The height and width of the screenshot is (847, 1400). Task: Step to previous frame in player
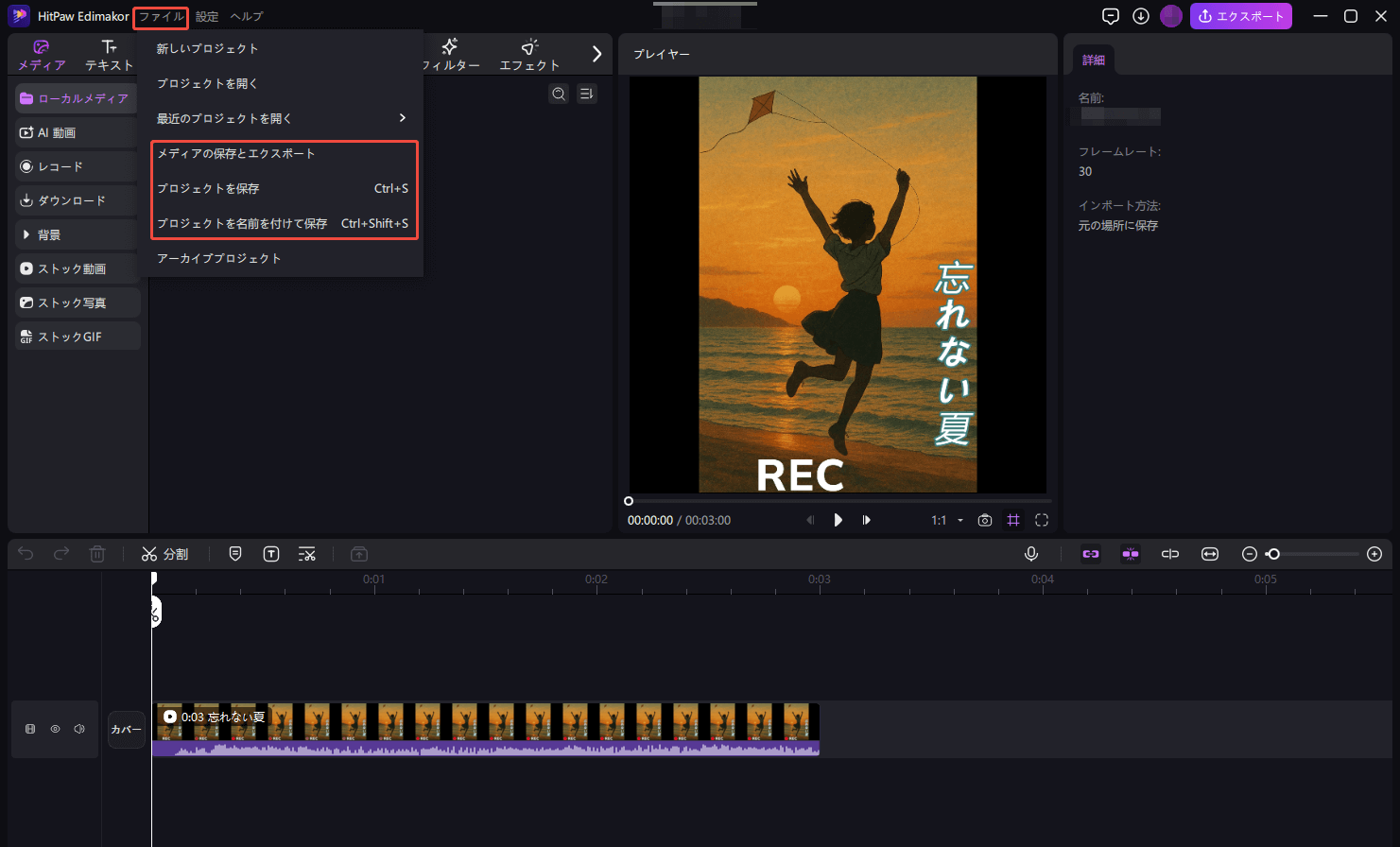pyautogui.click(x=810, y=520)
